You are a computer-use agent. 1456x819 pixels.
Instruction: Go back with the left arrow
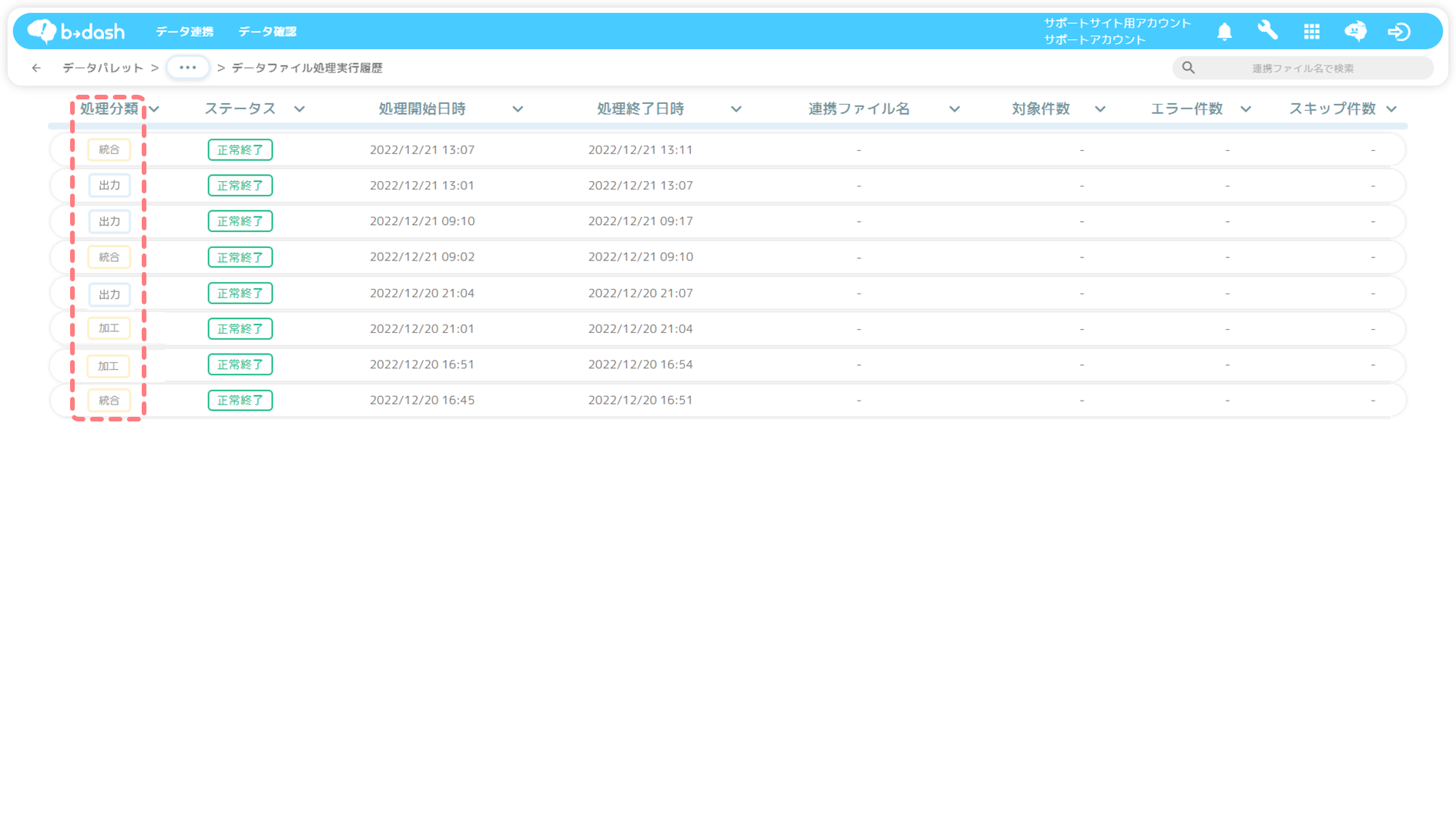pyautogui.click(x=36, y=68)
